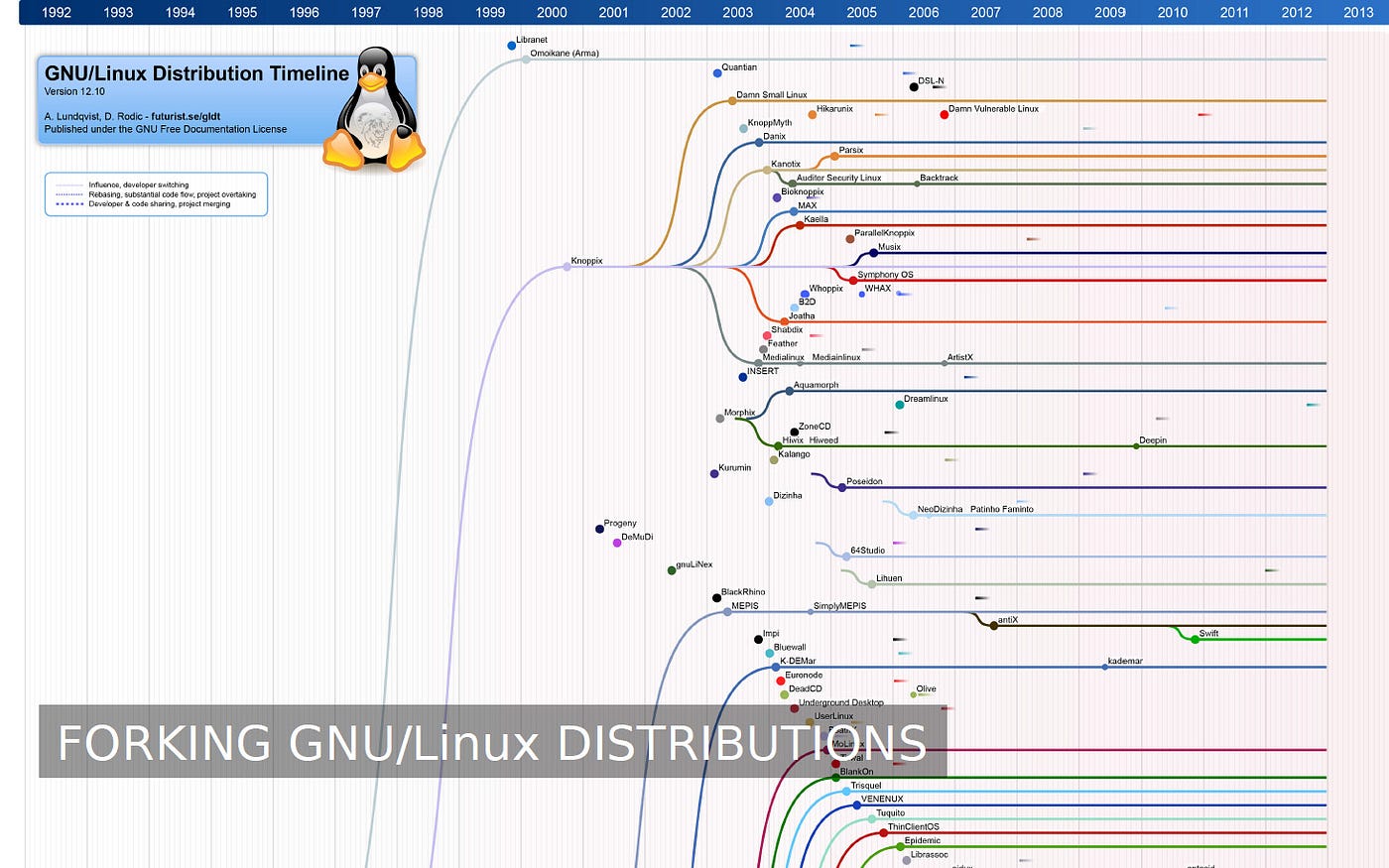
Task: Click the kademar node dot
Action: tap(1104, 668)
